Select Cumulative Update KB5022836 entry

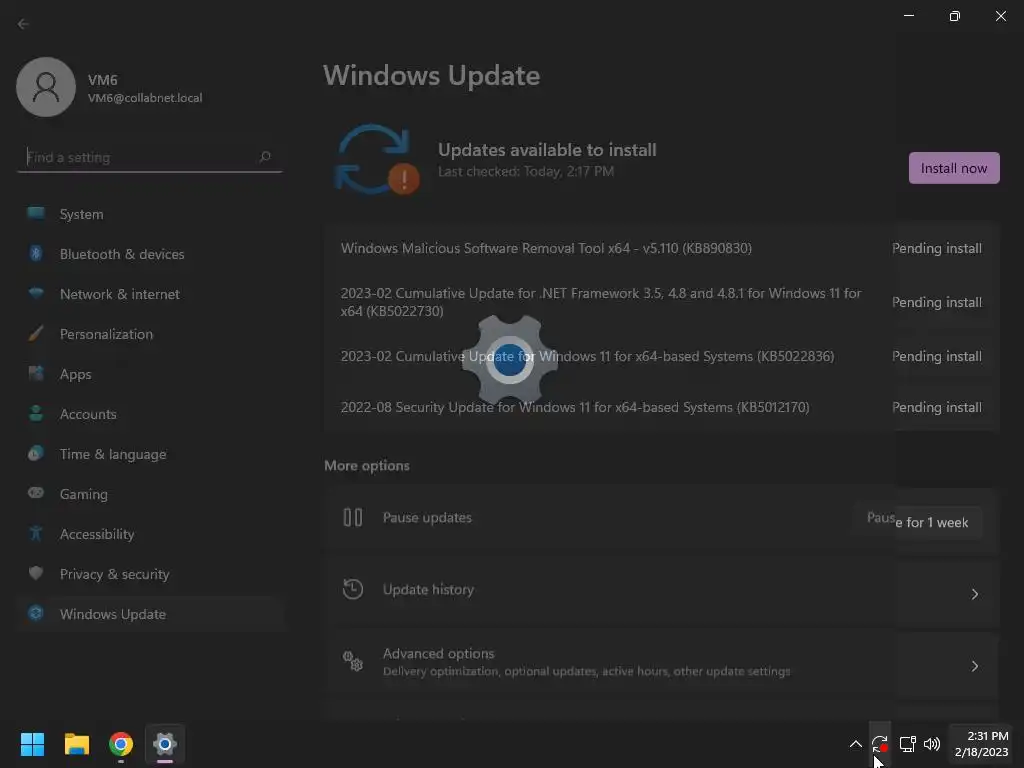point(662,357)
